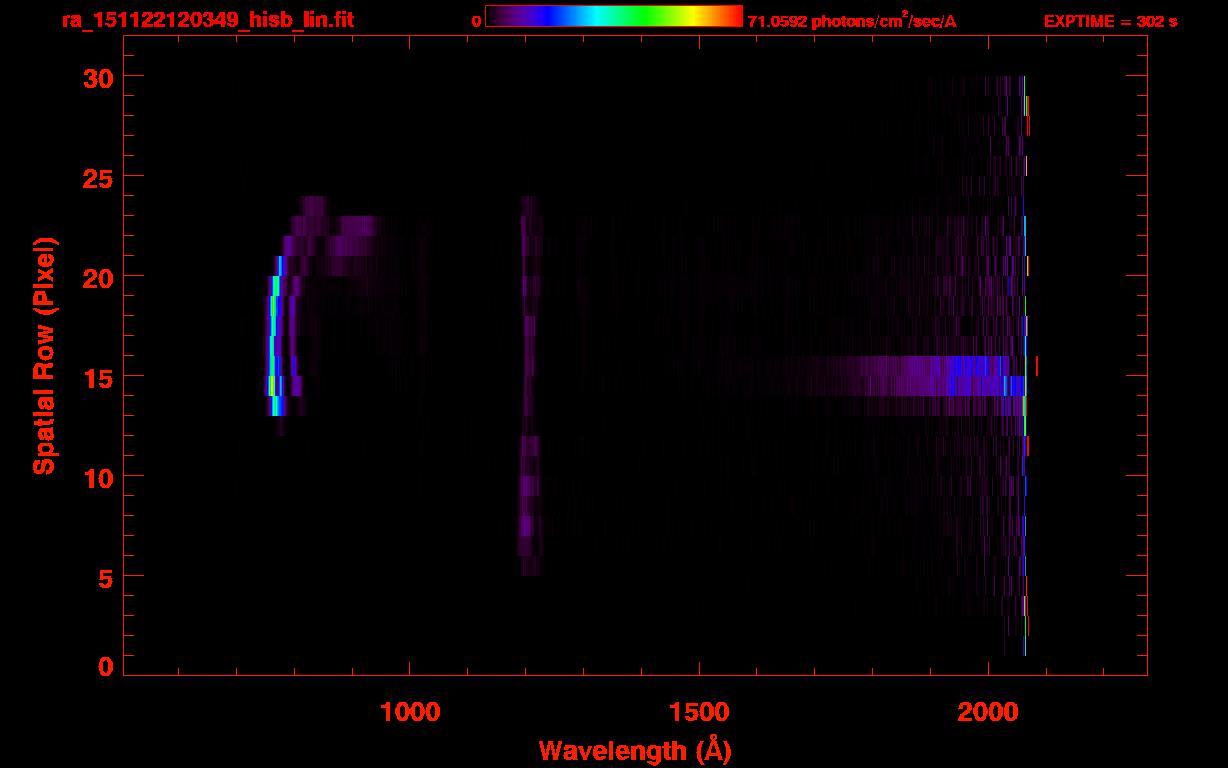Click the vertical emission line near 1200 Å
This screenshot has height=768, width=1228.
[529, 385]
